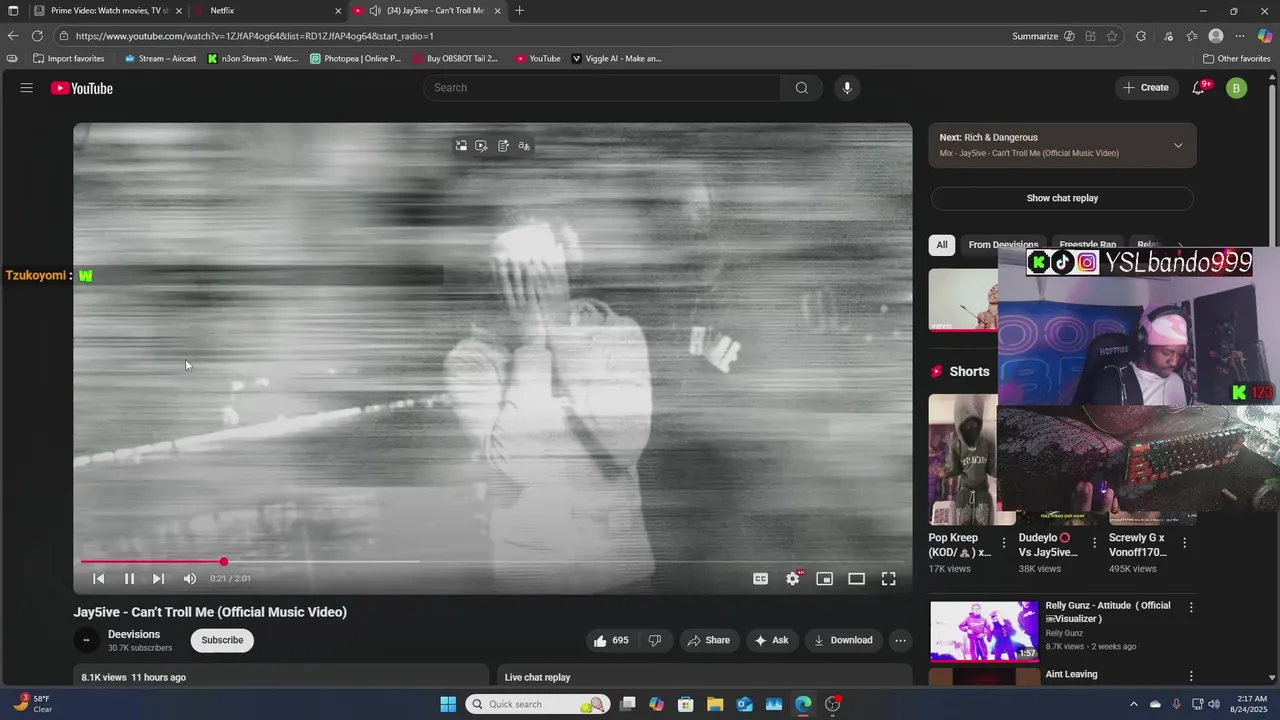Open options for Screwly G short
The height and width of the screenshot is (720, 1280).
pos(1185,543)
